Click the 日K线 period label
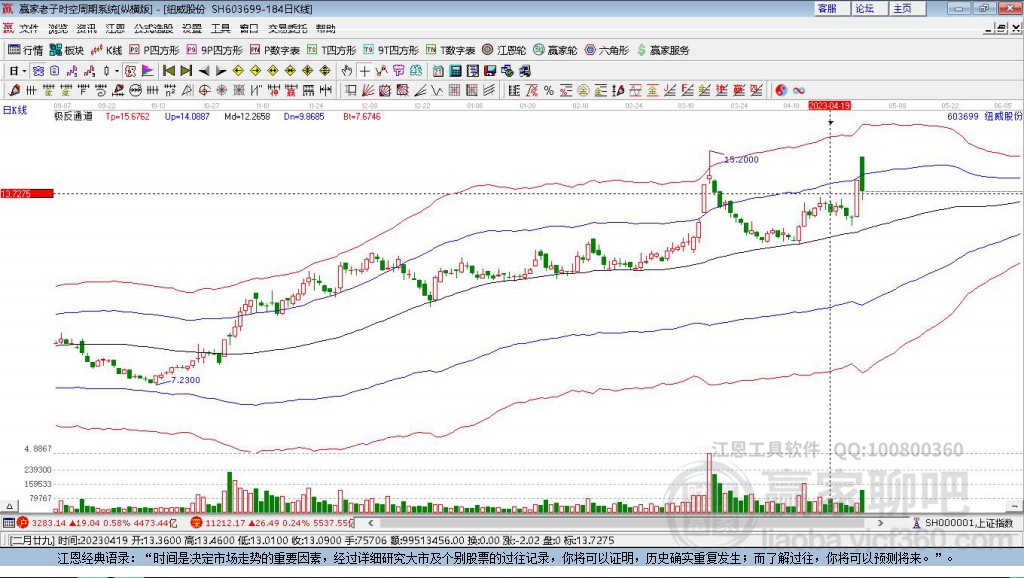1024x578 pixels. coord(15,110)
